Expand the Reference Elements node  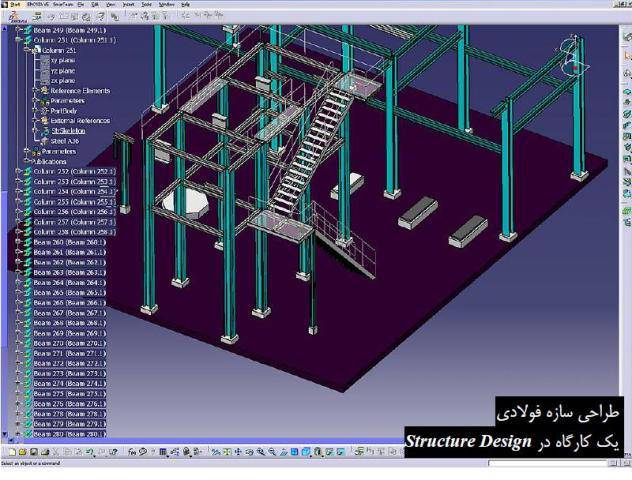click(x=35, y=91)
